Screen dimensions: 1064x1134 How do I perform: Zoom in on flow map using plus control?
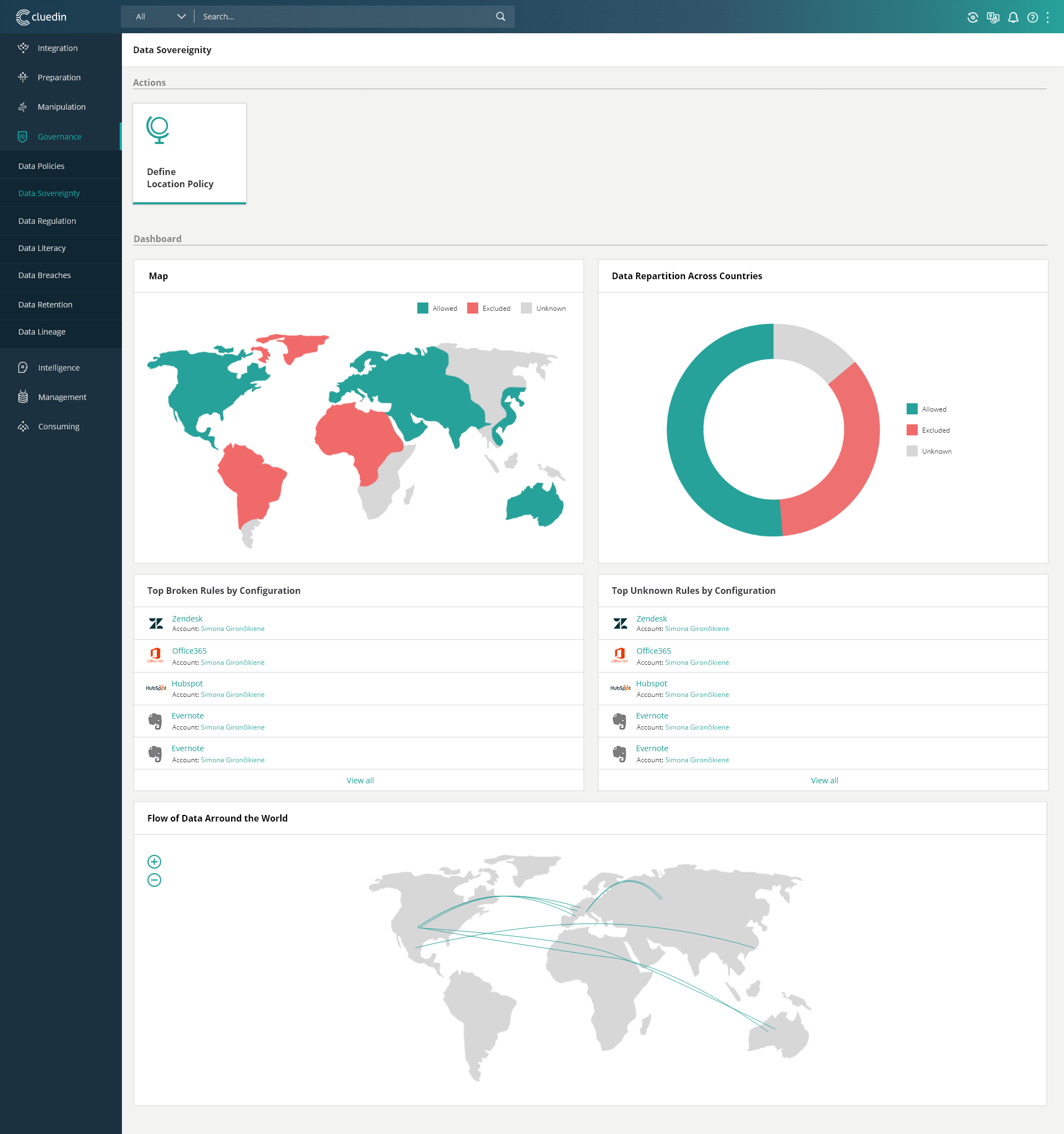point(154,861)
